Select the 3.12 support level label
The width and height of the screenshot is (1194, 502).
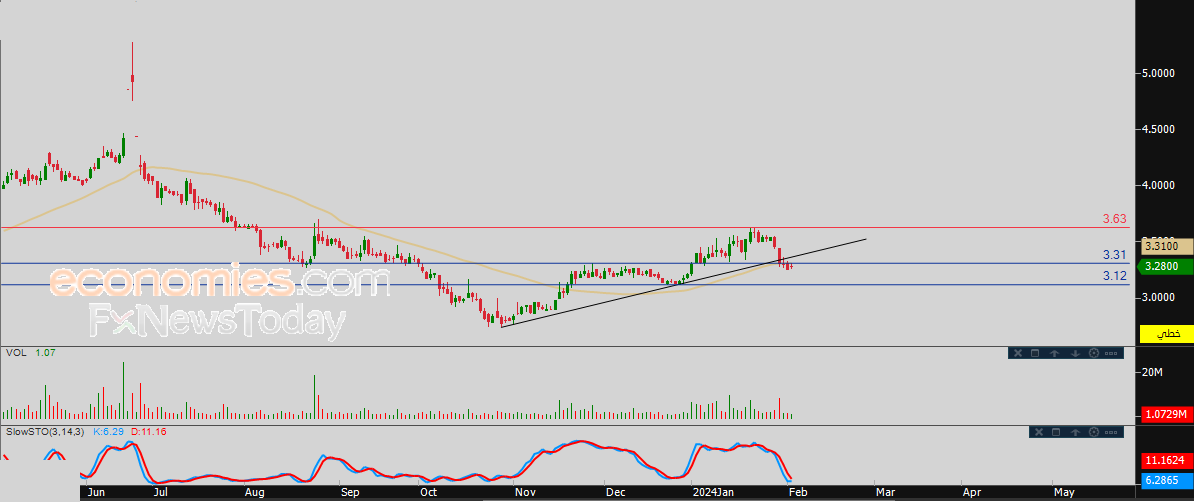[x=1115, y=276]
